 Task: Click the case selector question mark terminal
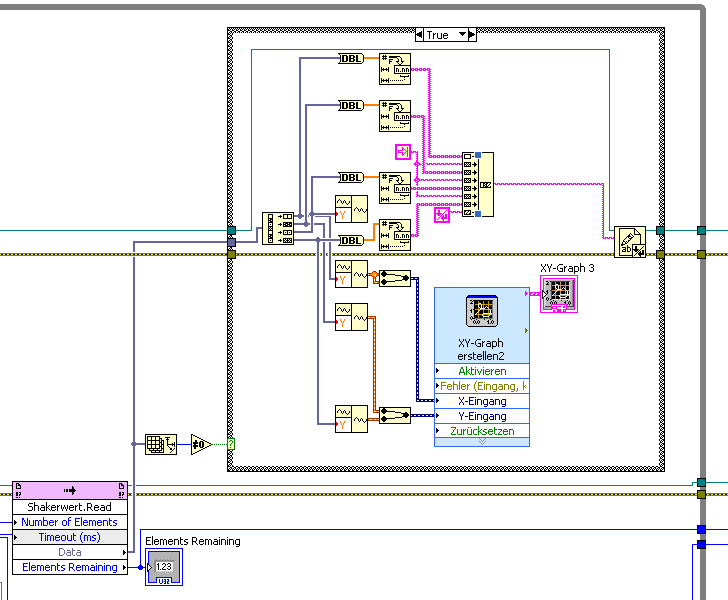231,444
